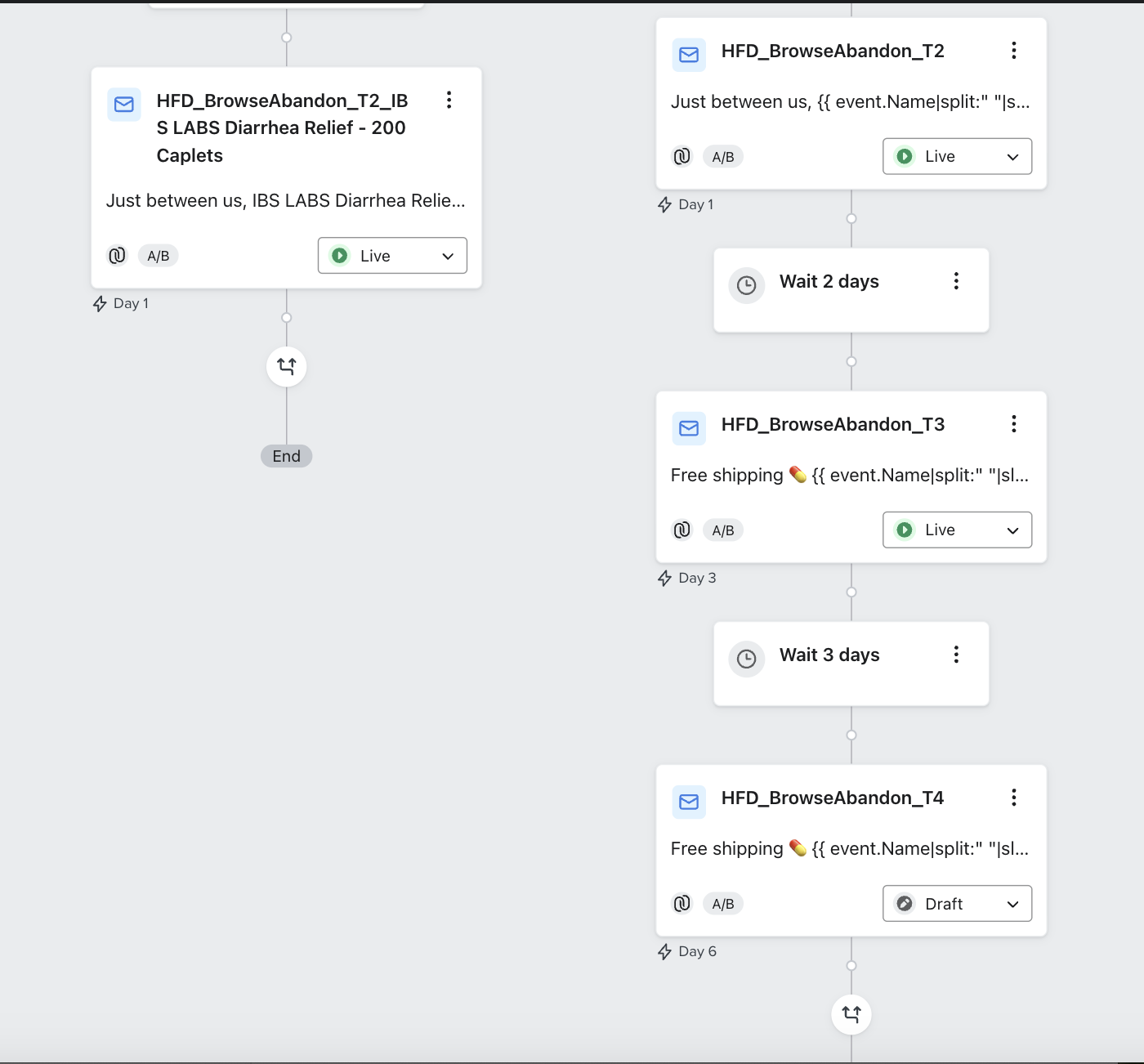1144x1064 pixels.
Task: Click the attribution icon on HFD_BrowseAbandon_T4 card
Action: tap(682, 903)
